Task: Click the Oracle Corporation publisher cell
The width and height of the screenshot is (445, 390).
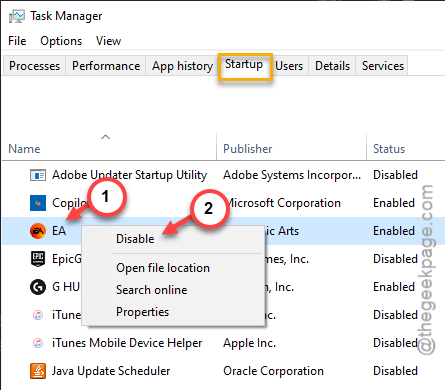Action: point(273,371)
